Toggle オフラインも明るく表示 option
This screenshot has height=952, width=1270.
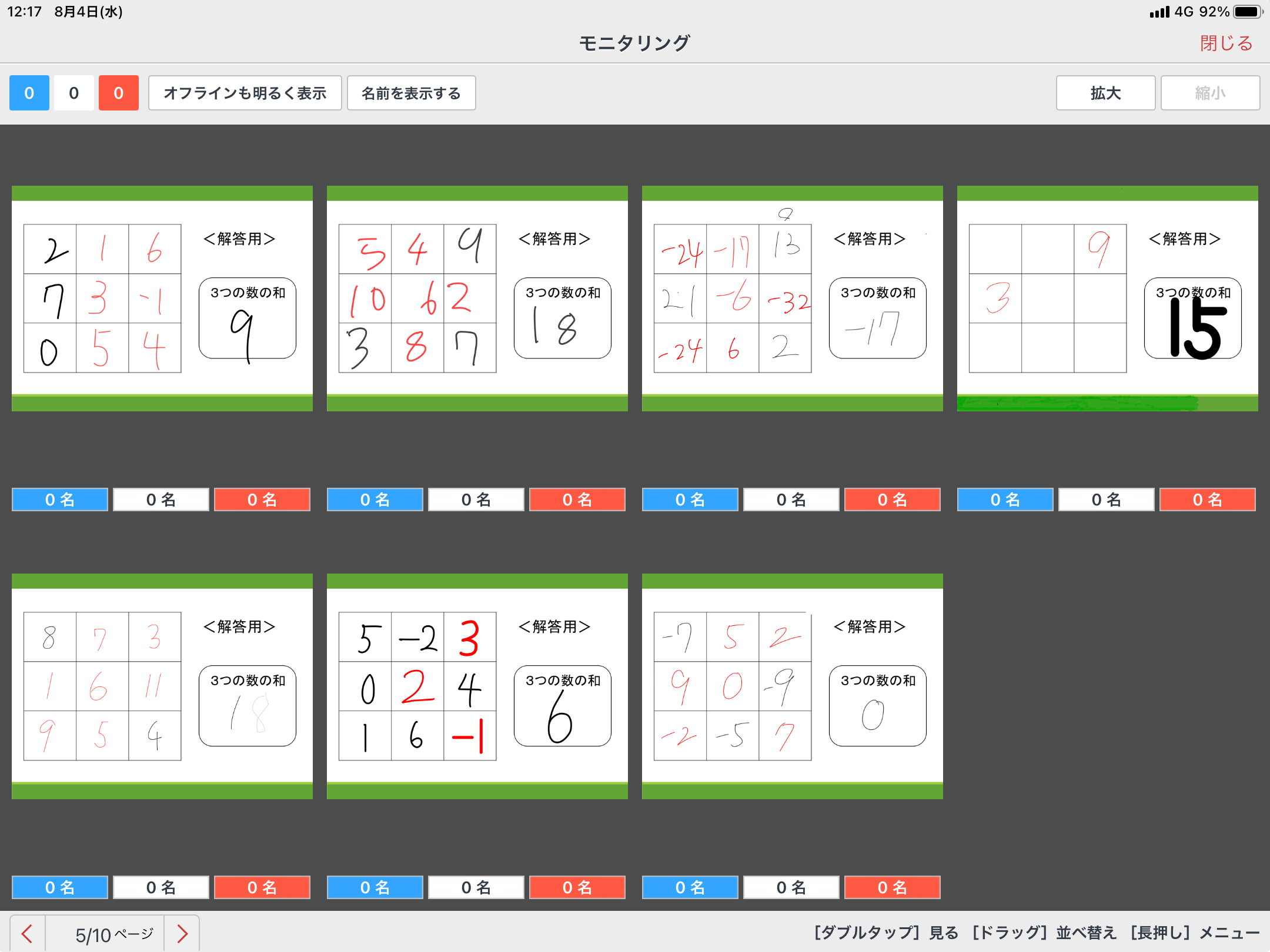[x=245, y=93]
